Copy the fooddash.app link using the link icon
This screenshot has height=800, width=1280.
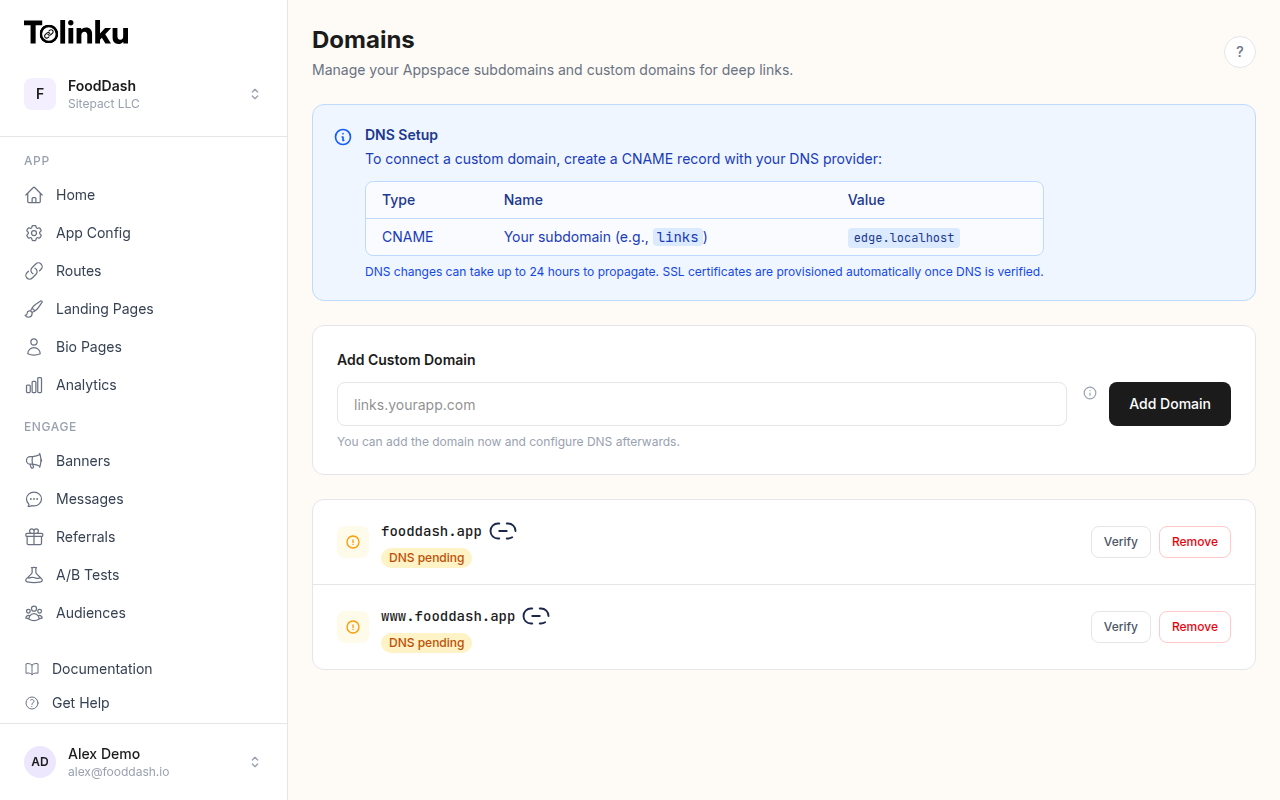[503, 530]
